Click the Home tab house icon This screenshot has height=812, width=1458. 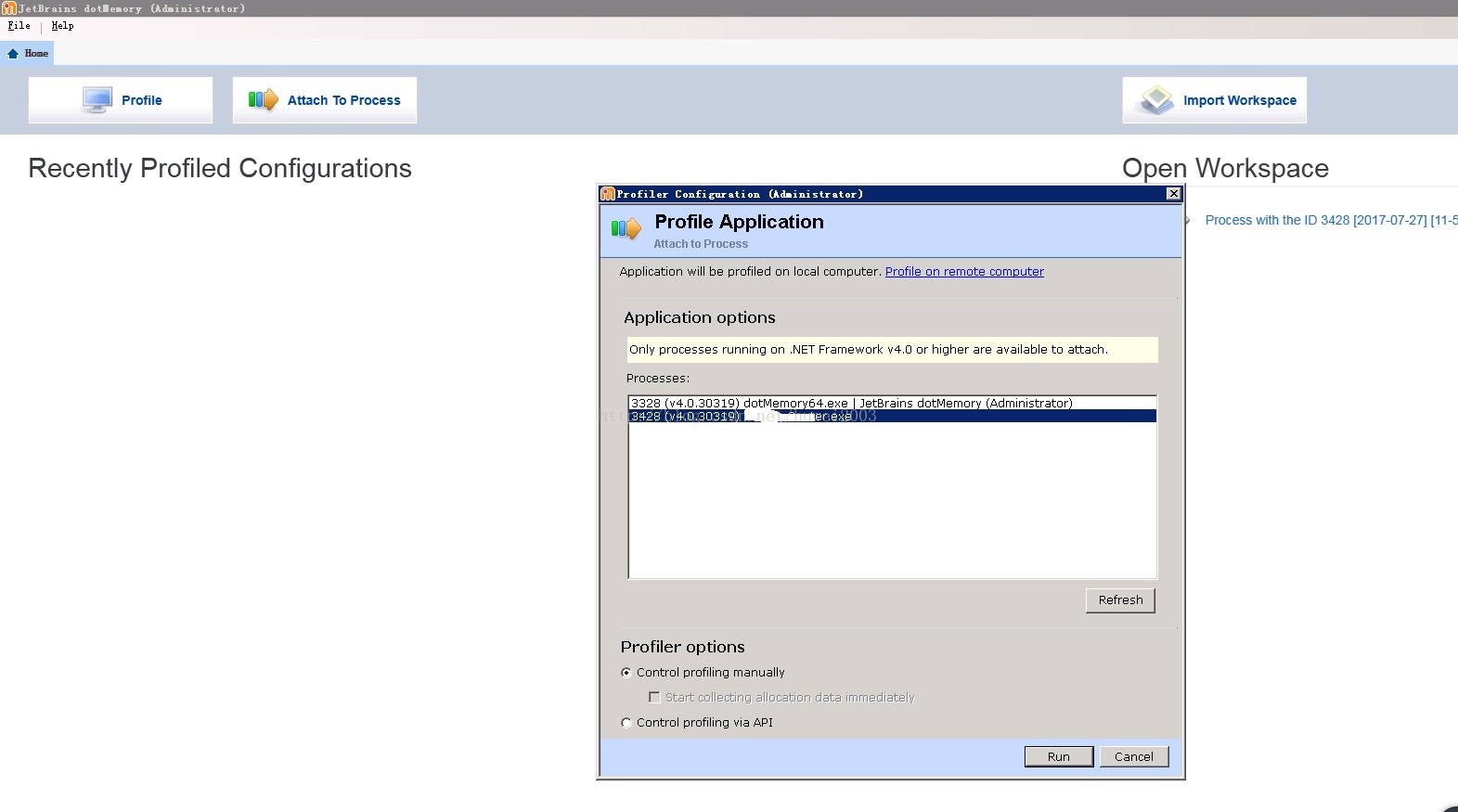13,54
